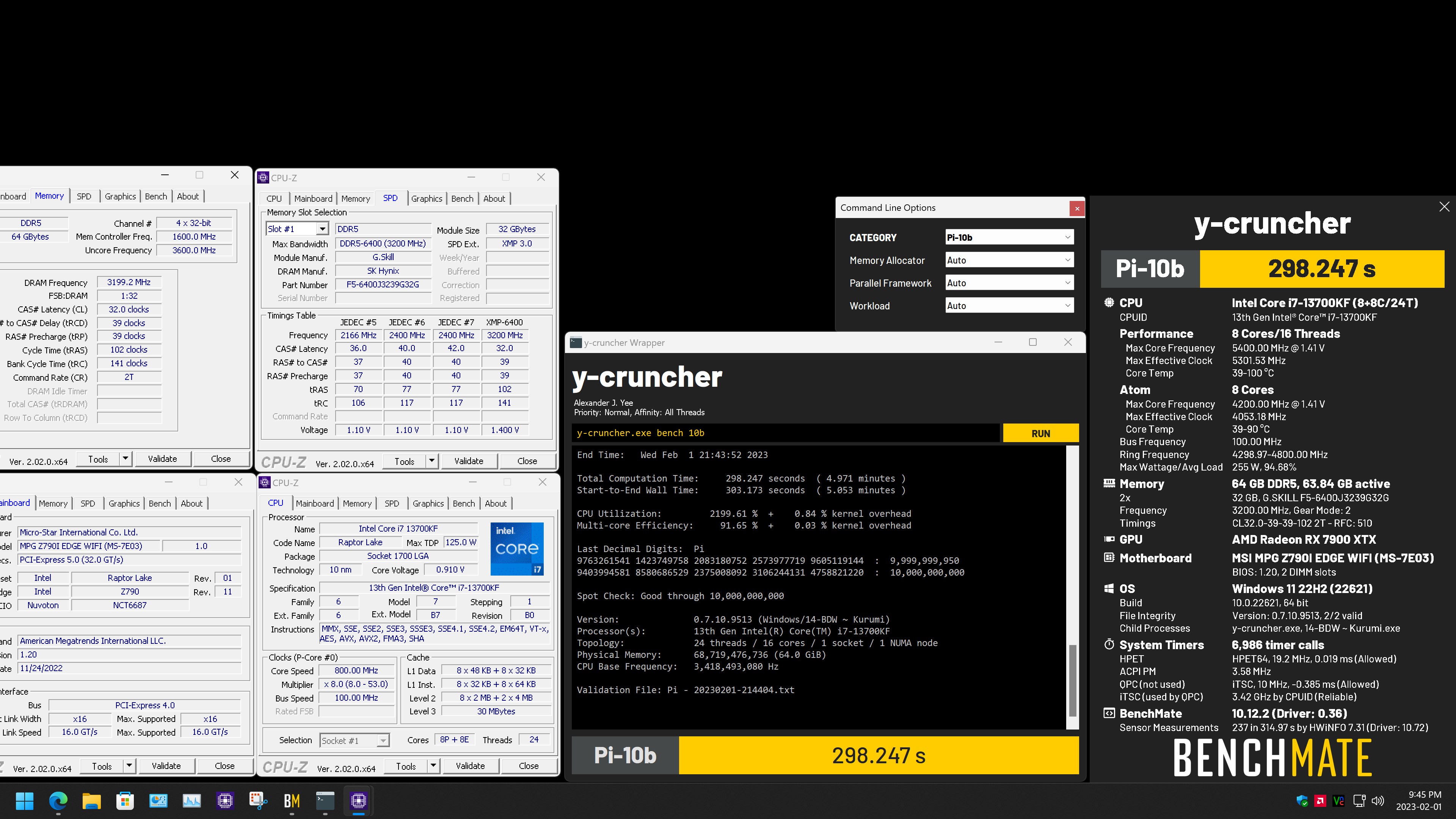The image size is (1456, 819).
Task: Expand Tools arrow in CPU-Z Memory window
Action: point(126,459)
